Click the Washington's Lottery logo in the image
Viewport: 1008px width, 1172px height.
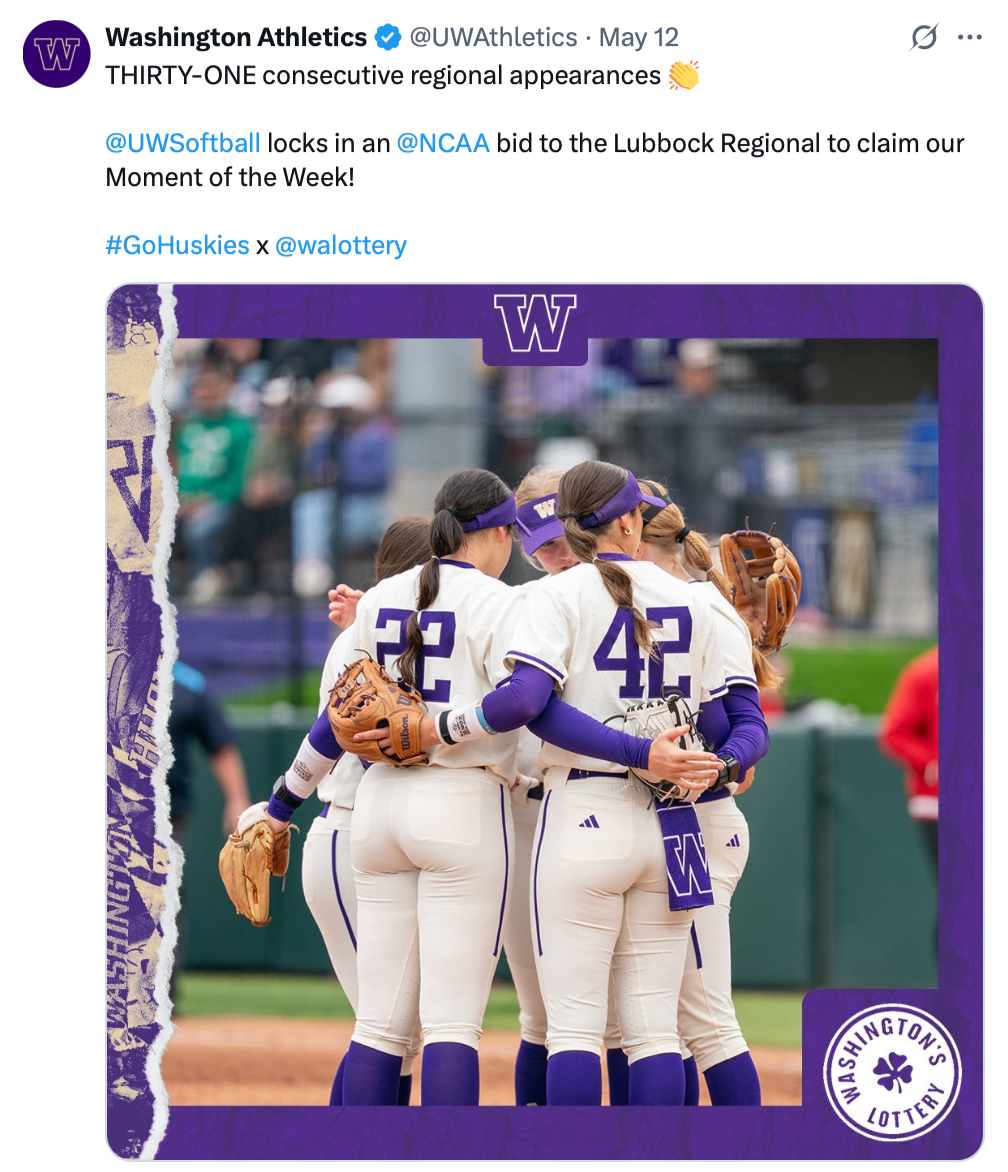(x=892, y=1073)
